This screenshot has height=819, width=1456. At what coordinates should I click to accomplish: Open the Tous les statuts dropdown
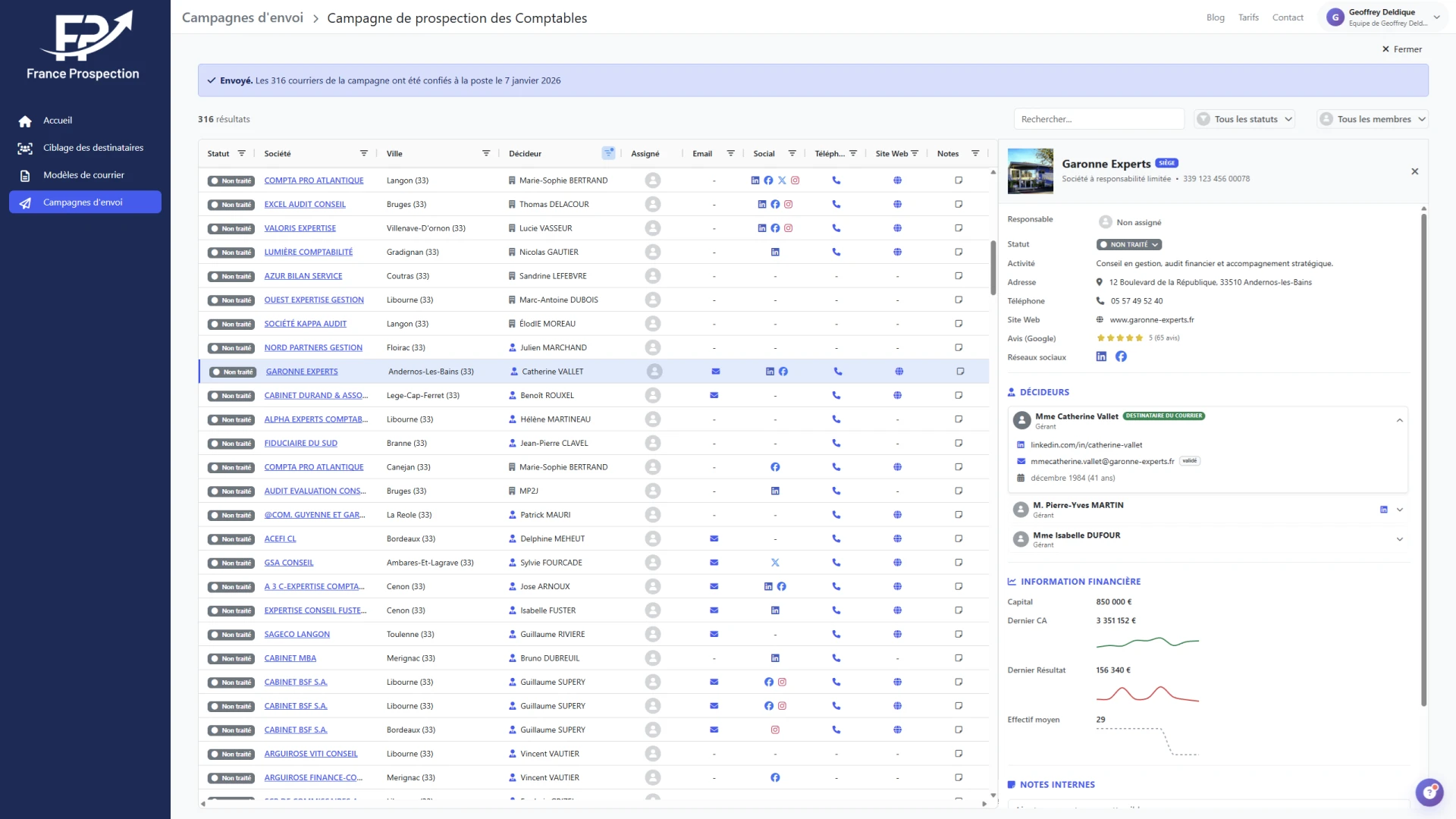coord(1244,119)
